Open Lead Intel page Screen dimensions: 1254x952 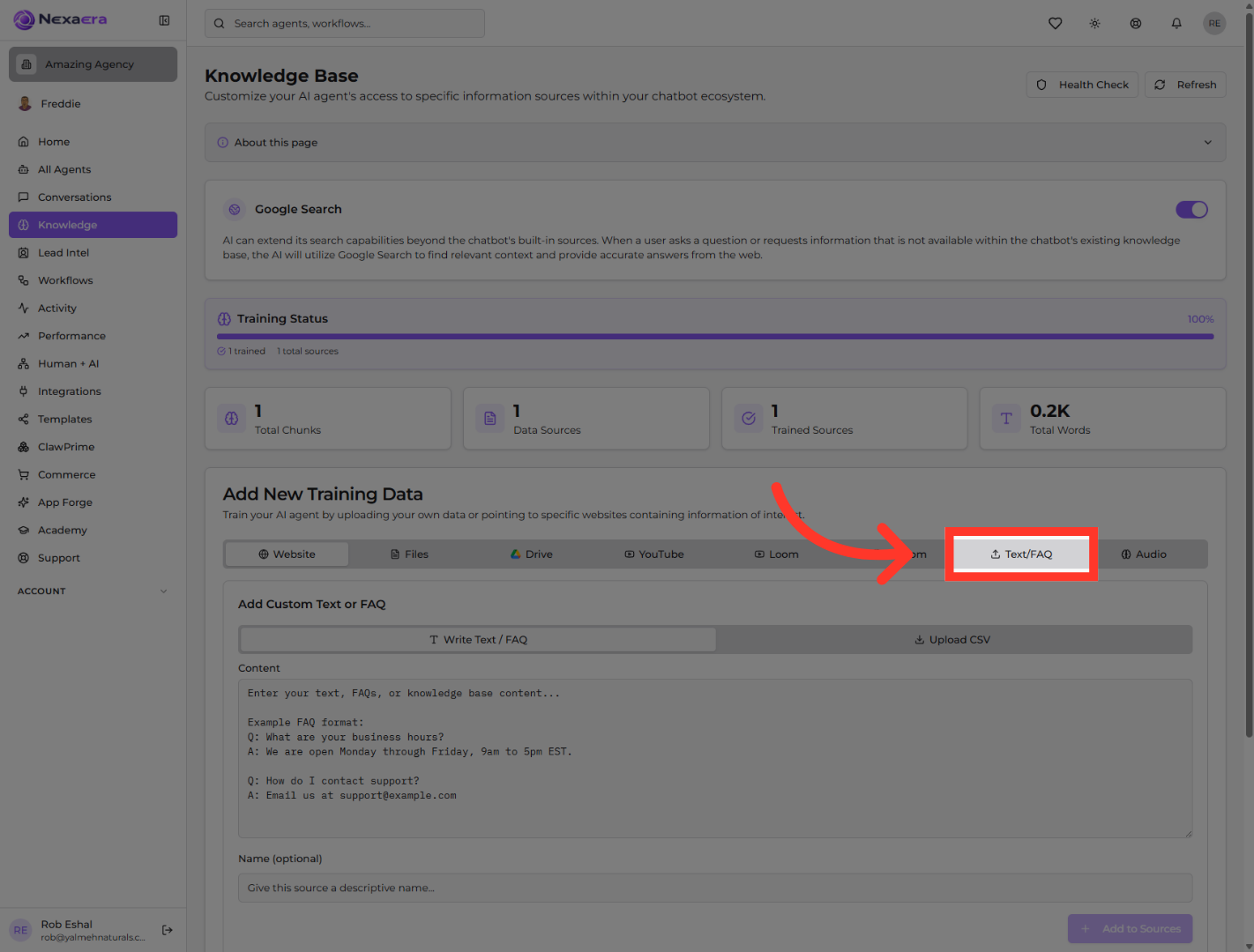pos(93,253)
